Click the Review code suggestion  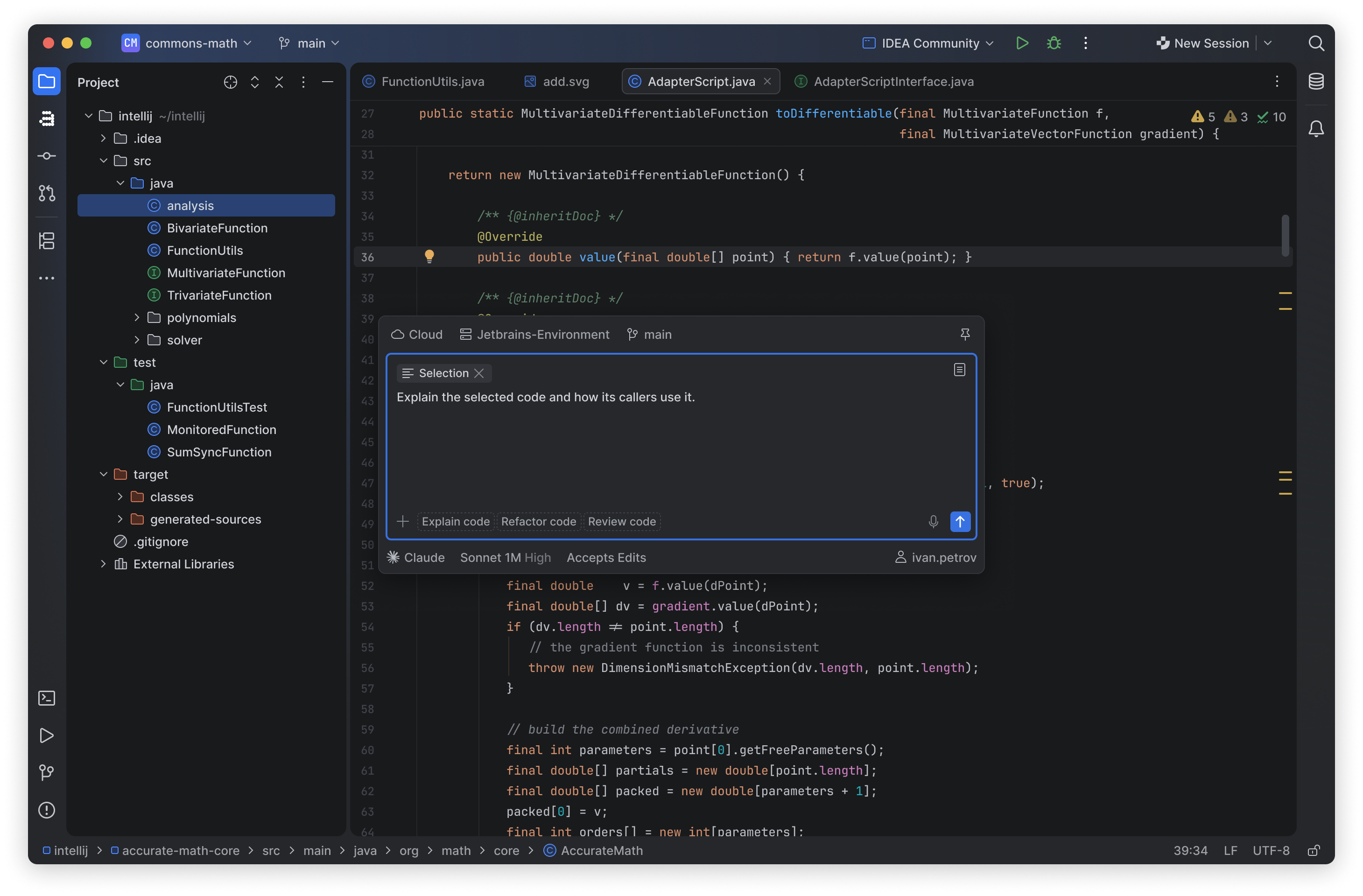pyautogui.click(x=621, y=522)
